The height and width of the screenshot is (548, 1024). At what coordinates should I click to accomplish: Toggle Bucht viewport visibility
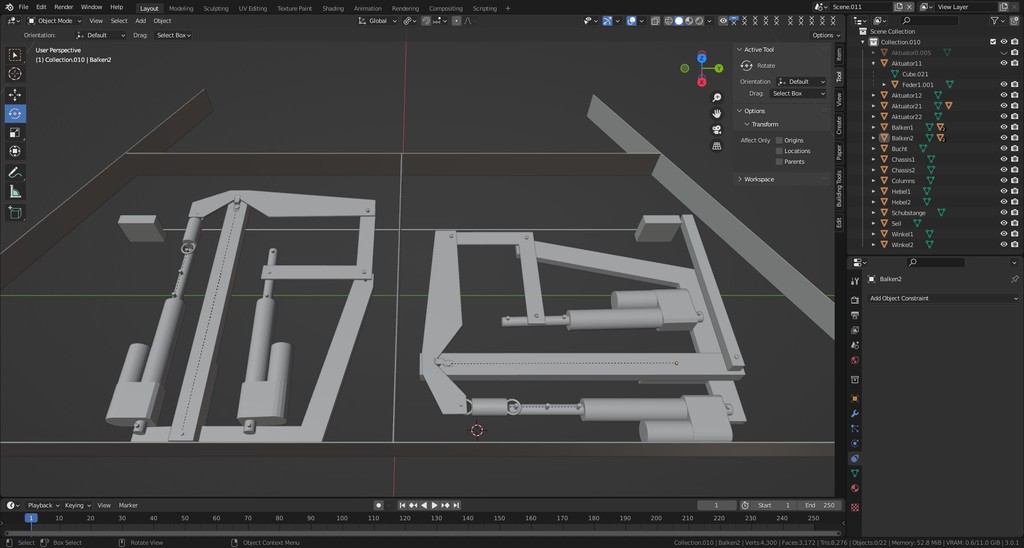pyautogui.click(x=1004, y=149)
